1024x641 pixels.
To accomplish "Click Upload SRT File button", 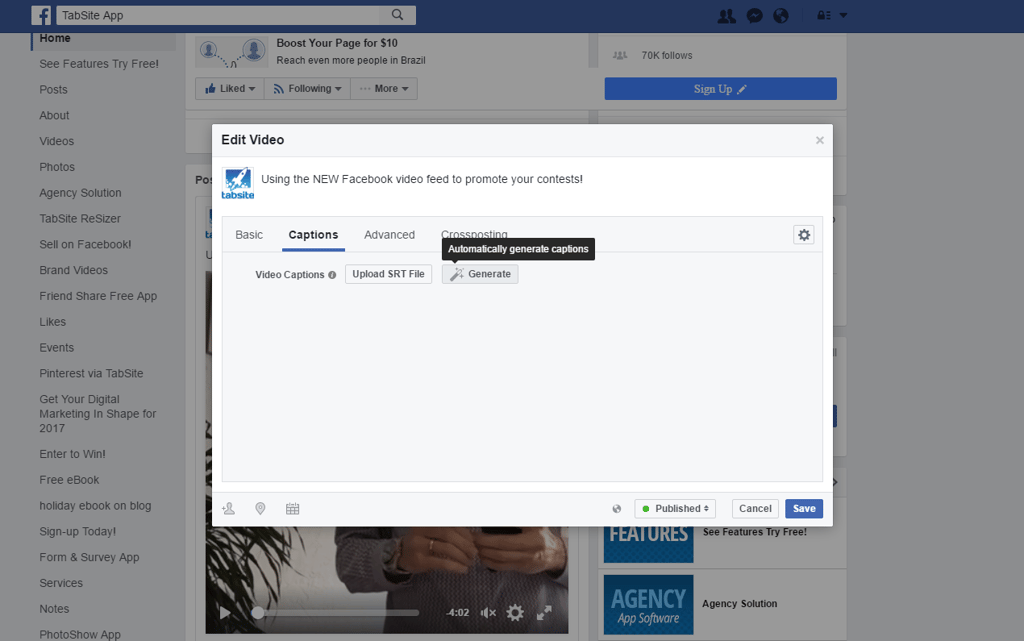I will click(388, 273).
